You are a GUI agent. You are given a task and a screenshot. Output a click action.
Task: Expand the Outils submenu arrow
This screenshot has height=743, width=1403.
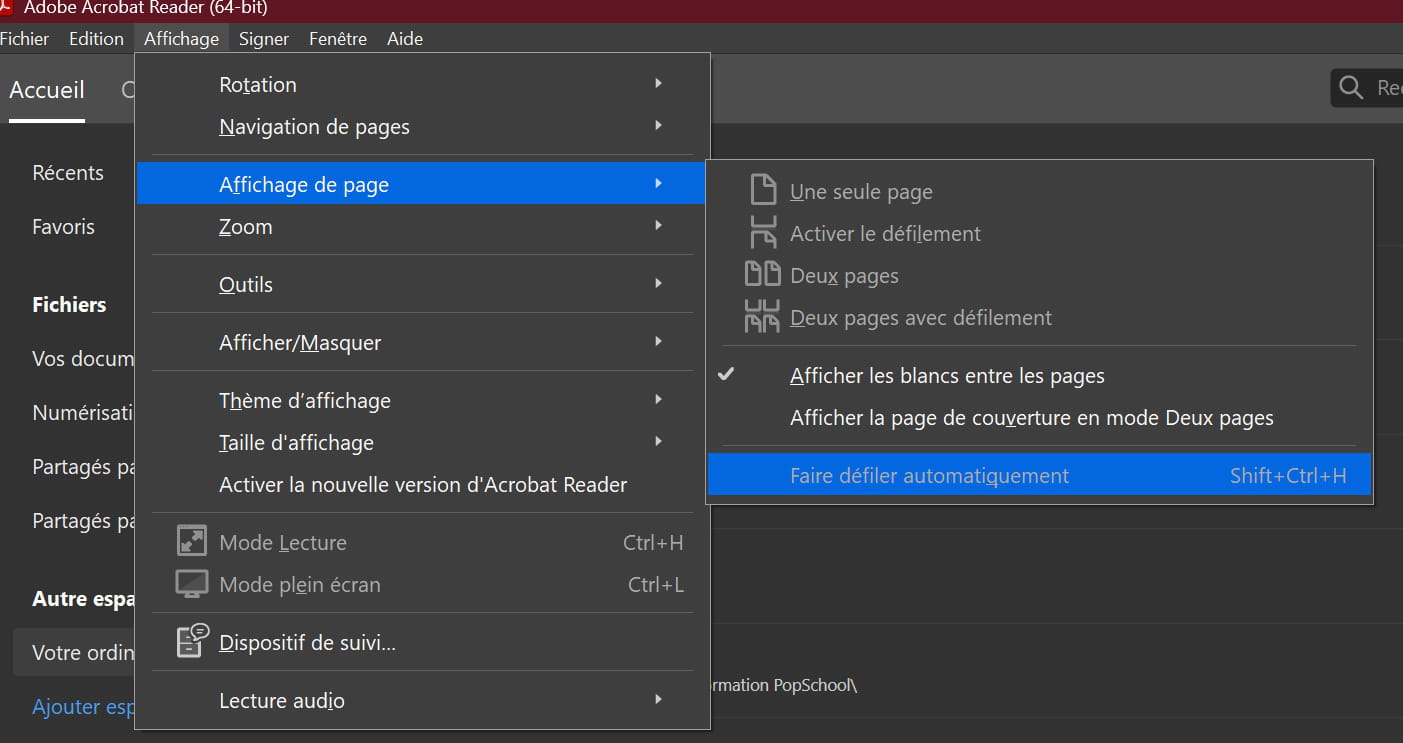click(x=658, y=283)
